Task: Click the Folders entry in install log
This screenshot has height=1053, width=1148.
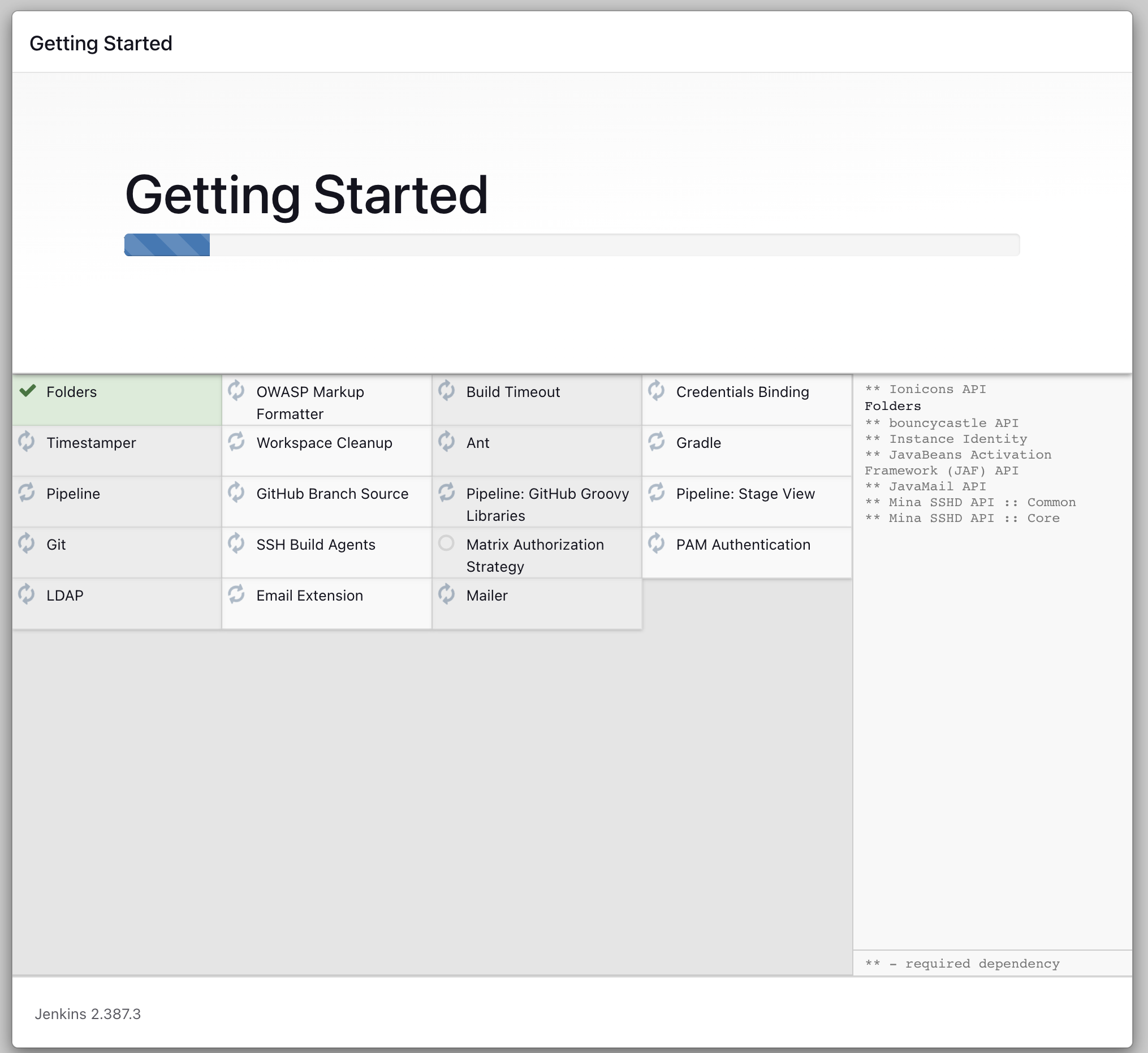Action: pyautogui.click(x=893, y=406)
